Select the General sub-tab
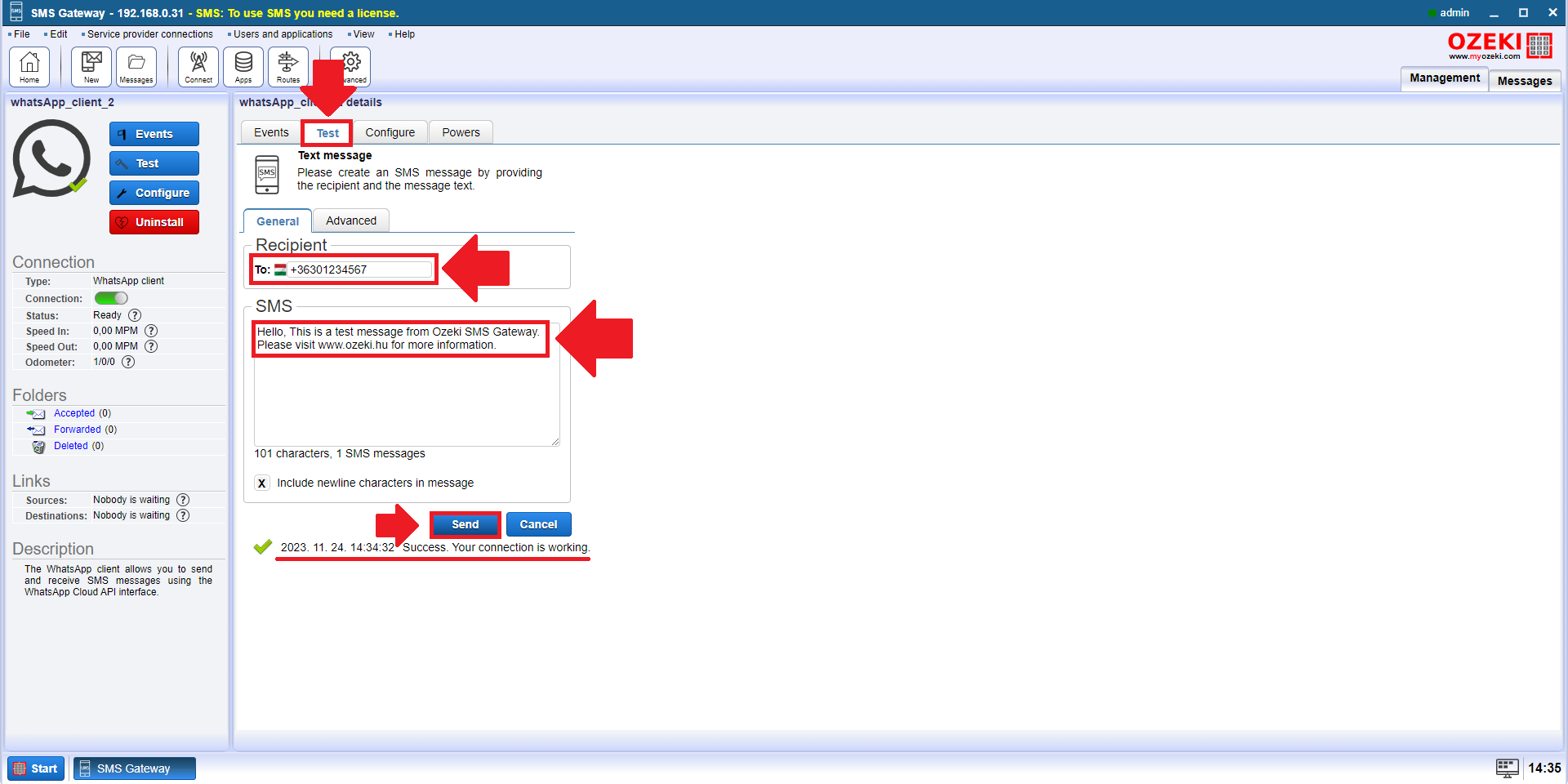Viewport: 1568px width, 784px height. click(278, 221)
